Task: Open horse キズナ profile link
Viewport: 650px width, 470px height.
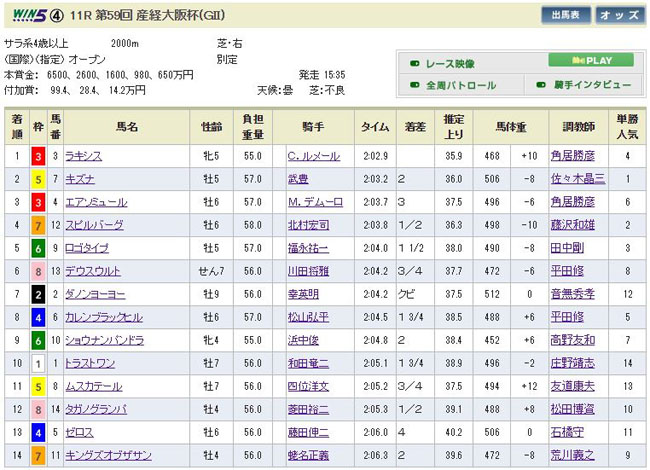Action: tap(80, 179)
